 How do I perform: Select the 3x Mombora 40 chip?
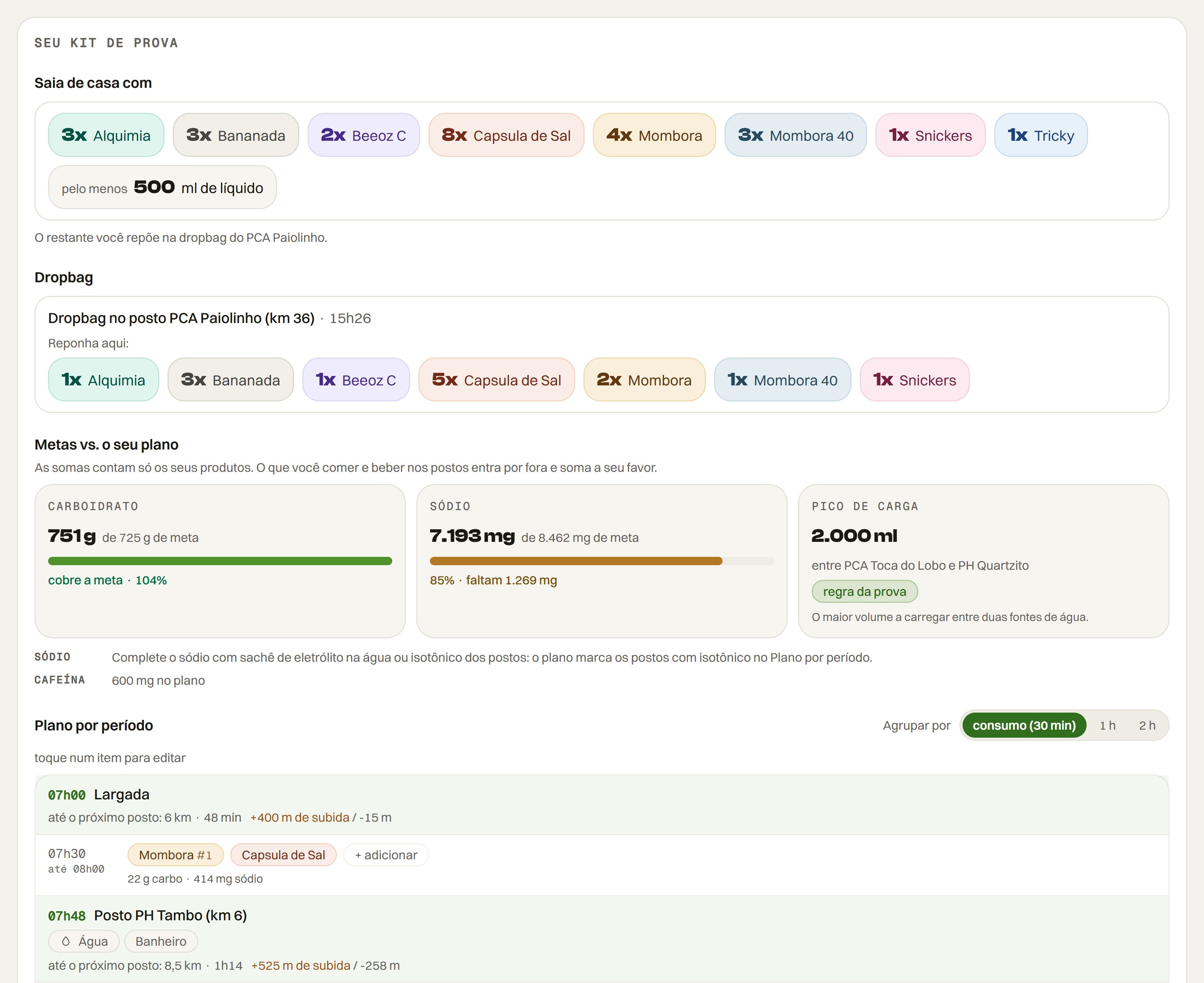click(795, 135)
